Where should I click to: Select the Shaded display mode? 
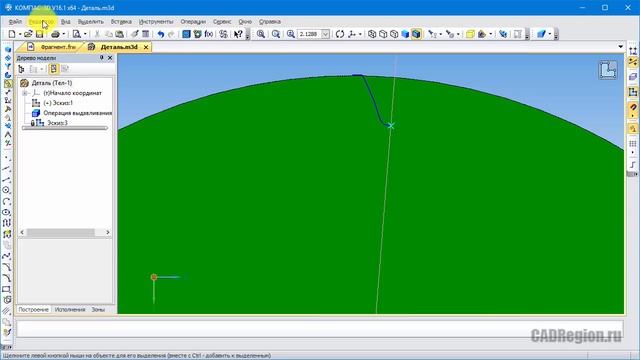pyautogui.click(x=405, y=34)
